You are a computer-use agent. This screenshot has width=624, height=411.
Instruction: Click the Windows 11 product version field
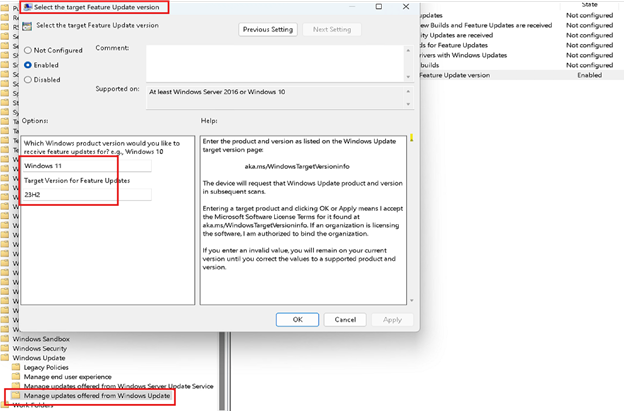87,165
